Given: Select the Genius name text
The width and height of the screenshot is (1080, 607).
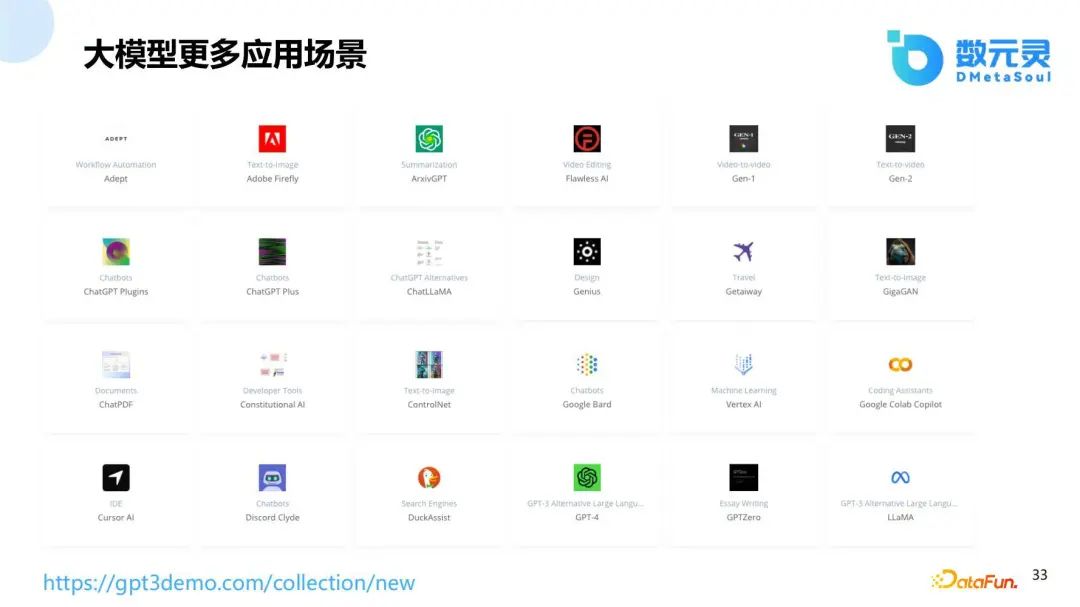Looking at the screenshot, I should (587, 291).
